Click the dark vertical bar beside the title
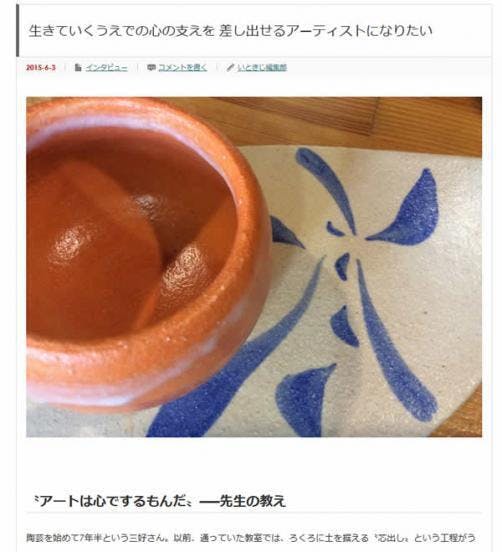Screen dimensions: 502x552 18,31
